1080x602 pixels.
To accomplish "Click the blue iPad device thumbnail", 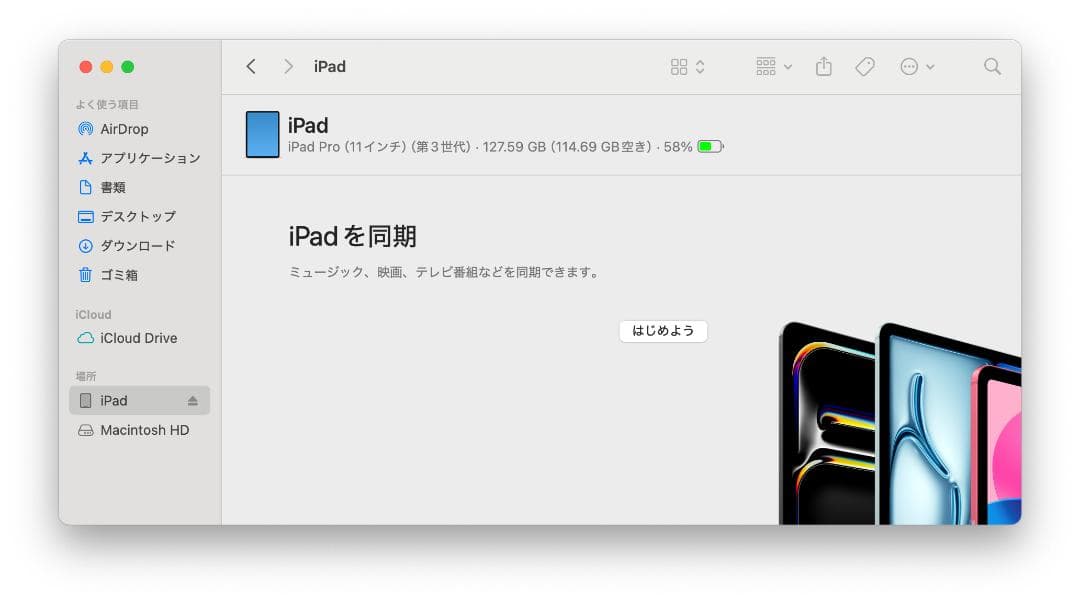I will [261, 134].
